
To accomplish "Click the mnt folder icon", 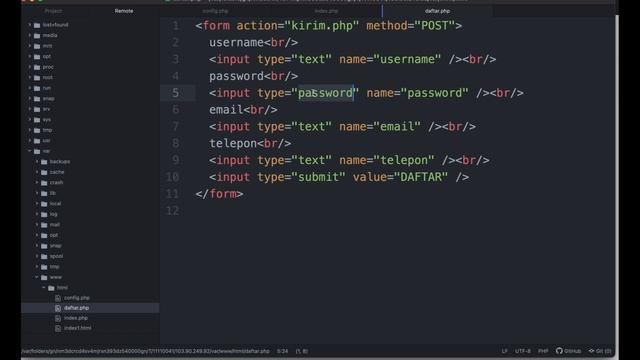I will pyautogui.click(x=37, y=46).
